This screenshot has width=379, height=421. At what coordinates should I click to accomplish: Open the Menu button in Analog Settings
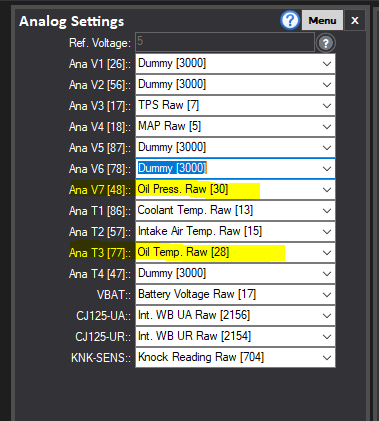(322, 20)
